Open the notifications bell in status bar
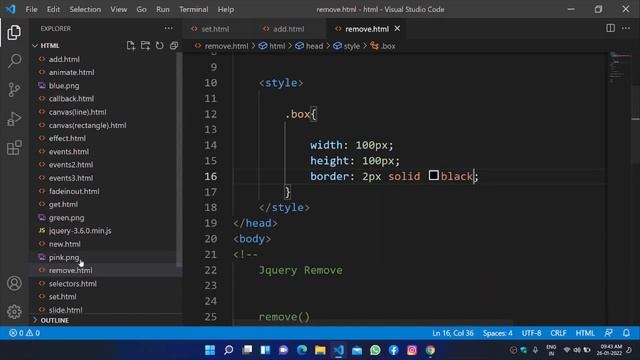 [626, 333]
